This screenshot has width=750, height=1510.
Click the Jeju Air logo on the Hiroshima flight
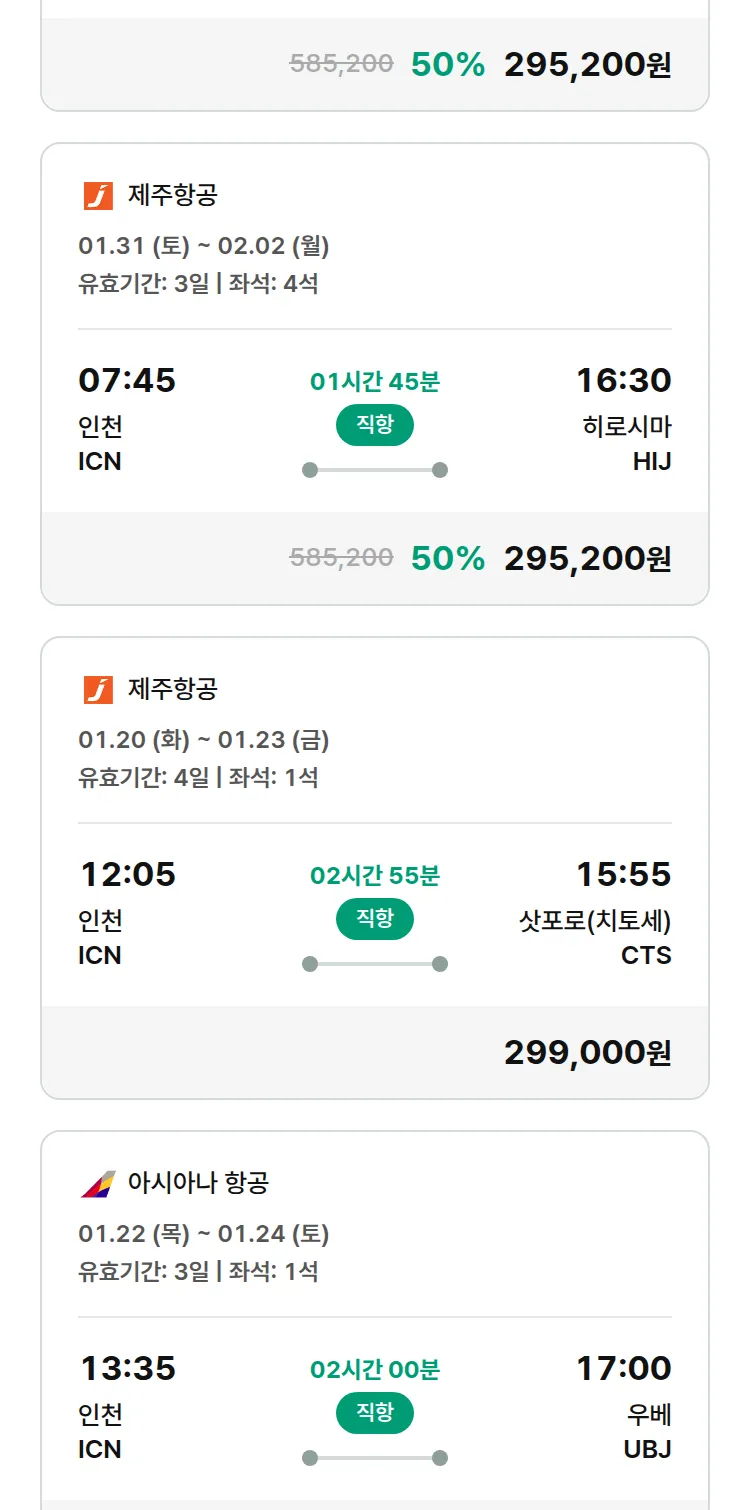point(98,196)
